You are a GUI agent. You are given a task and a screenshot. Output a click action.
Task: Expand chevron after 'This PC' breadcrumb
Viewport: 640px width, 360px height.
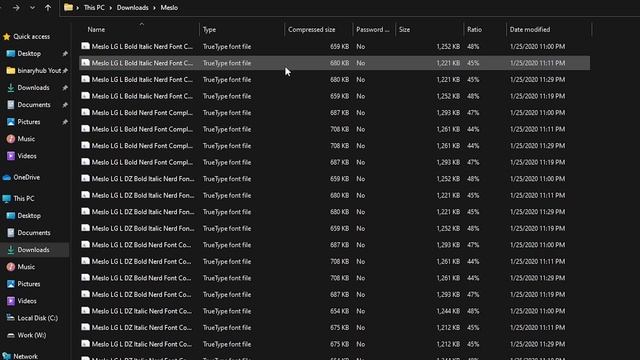coord(111,8)
